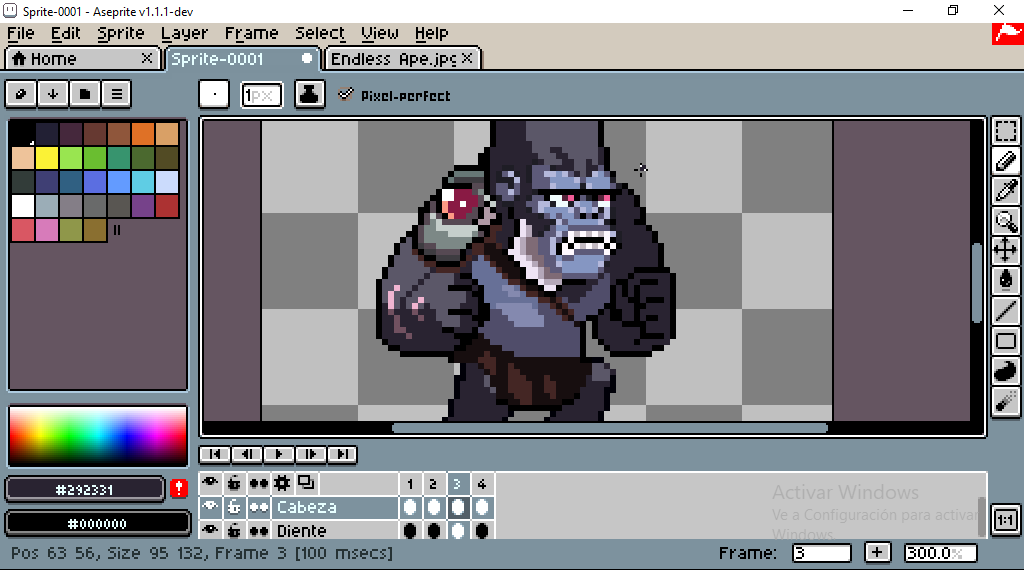
Task: Toggle continuous mode on Cabeza layer
Action: (259, 507)
